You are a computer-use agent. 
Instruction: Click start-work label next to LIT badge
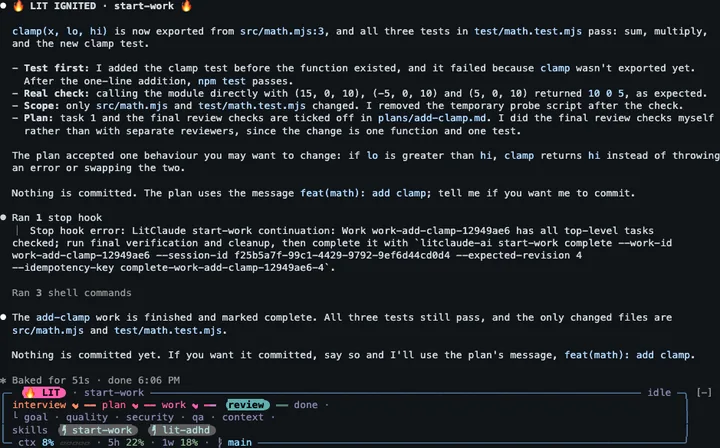tap(114, 392)
